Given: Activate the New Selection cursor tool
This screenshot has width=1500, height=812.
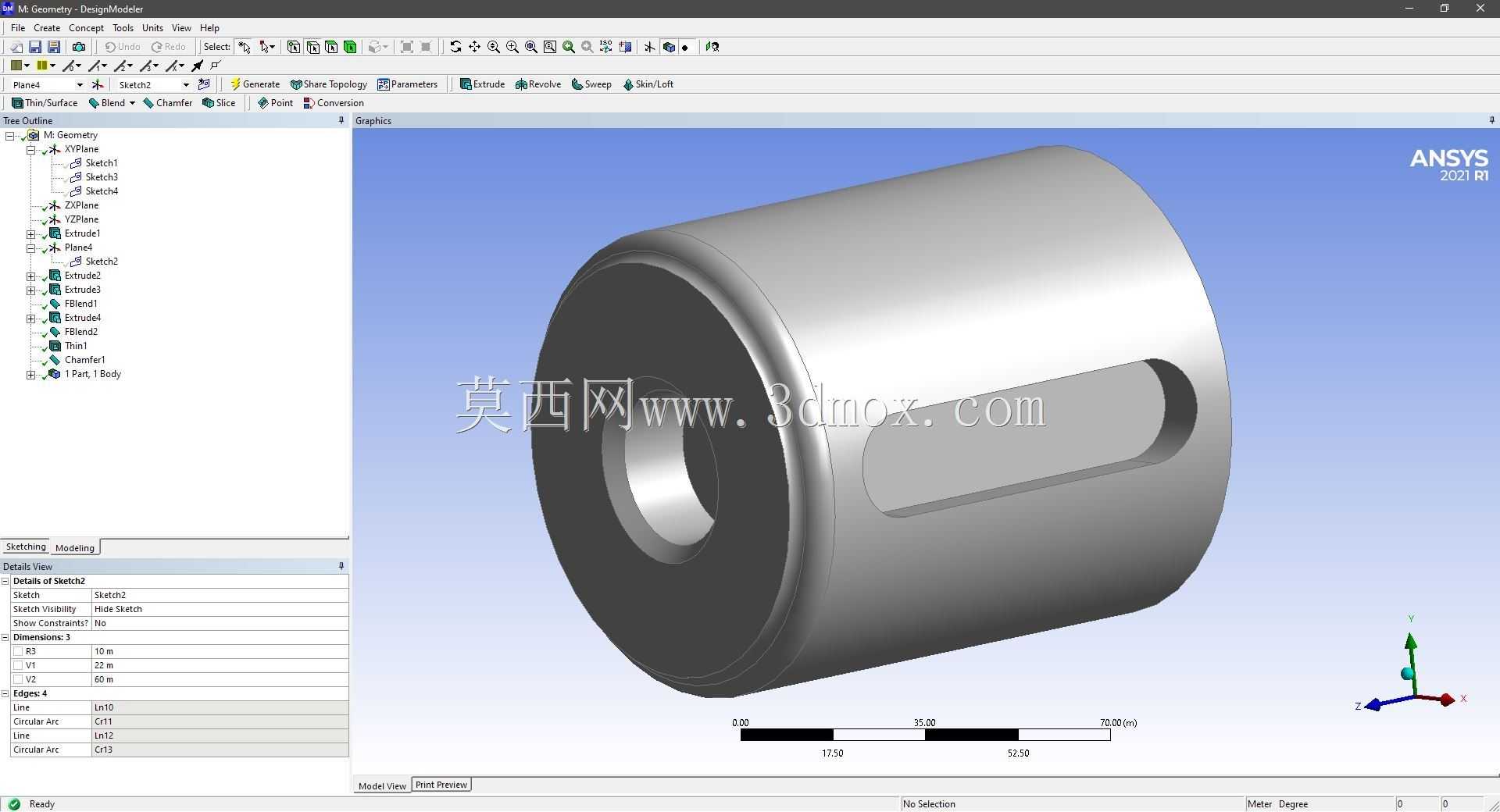Looking at the screenshot, I should tap(245, 47).
